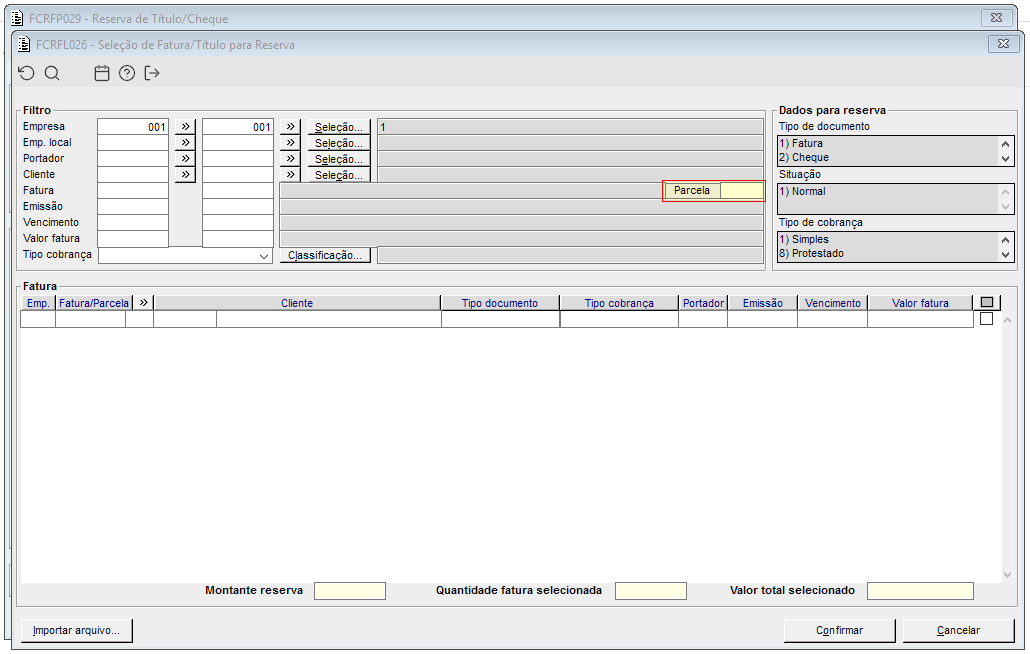The height and width of the screenshot is (654, 1030).
Task: Click the first Cliente filter input field
Action: pyautogui.click(x=133, y=175)
